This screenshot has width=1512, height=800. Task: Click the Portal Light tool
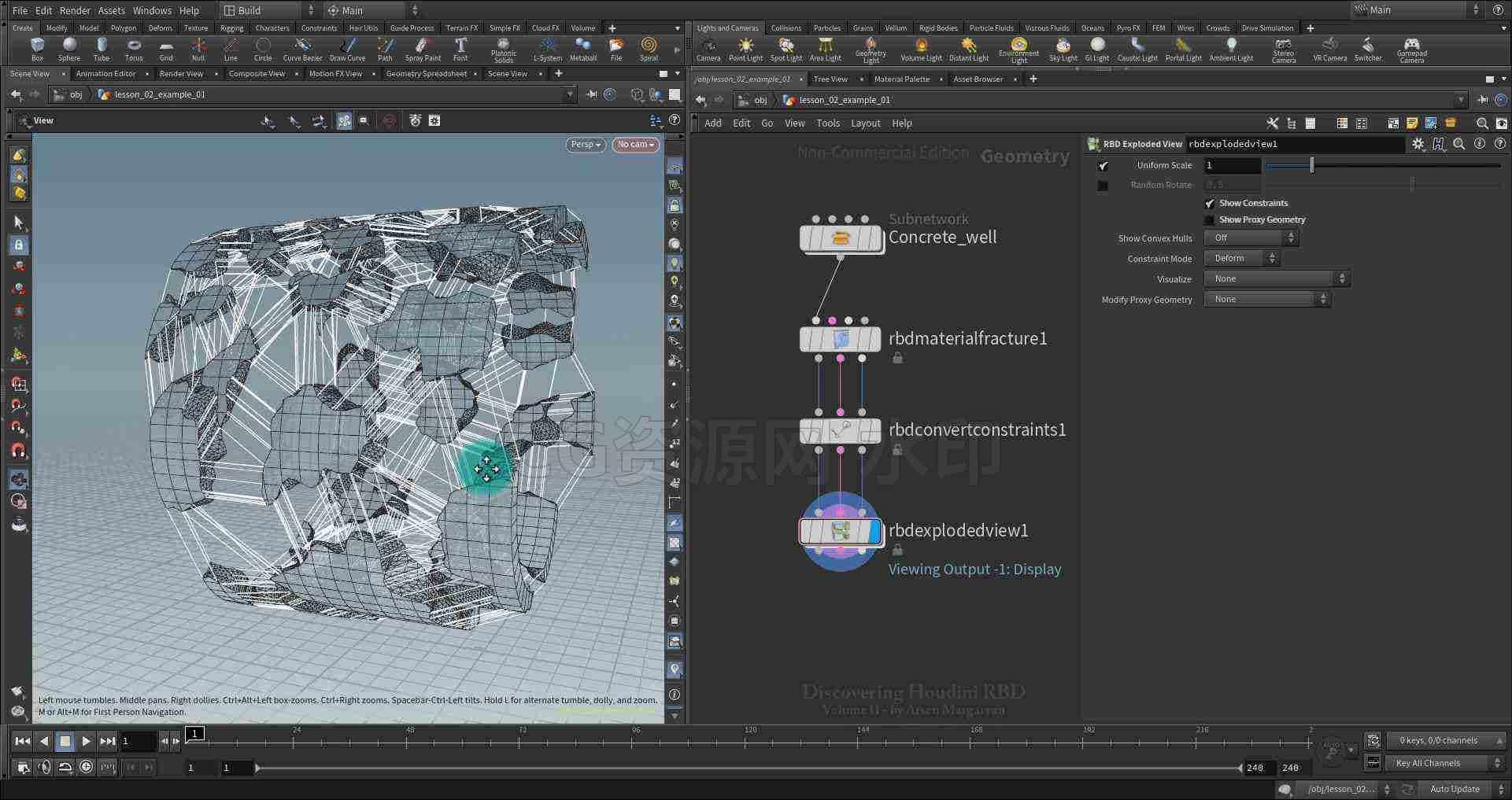(x=1183, y=49)
